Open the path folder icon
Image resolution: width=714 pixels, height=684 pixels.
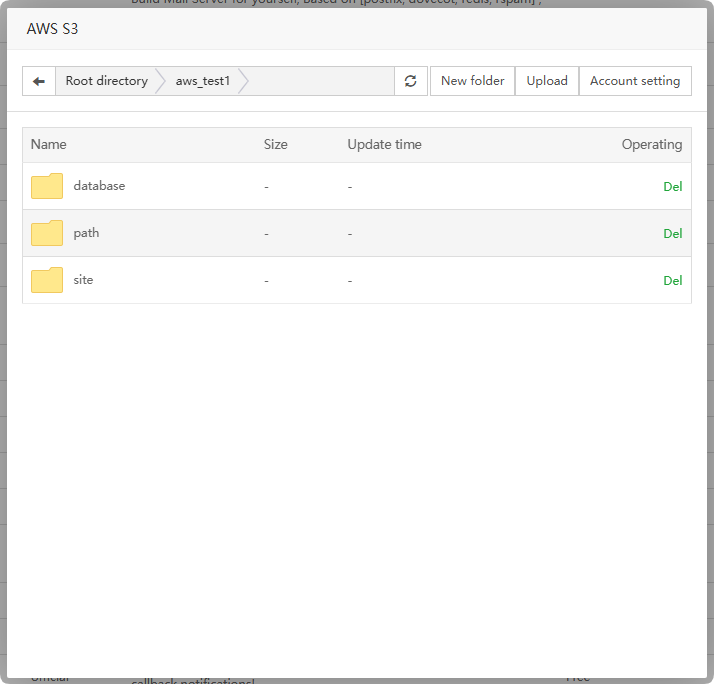47,233
